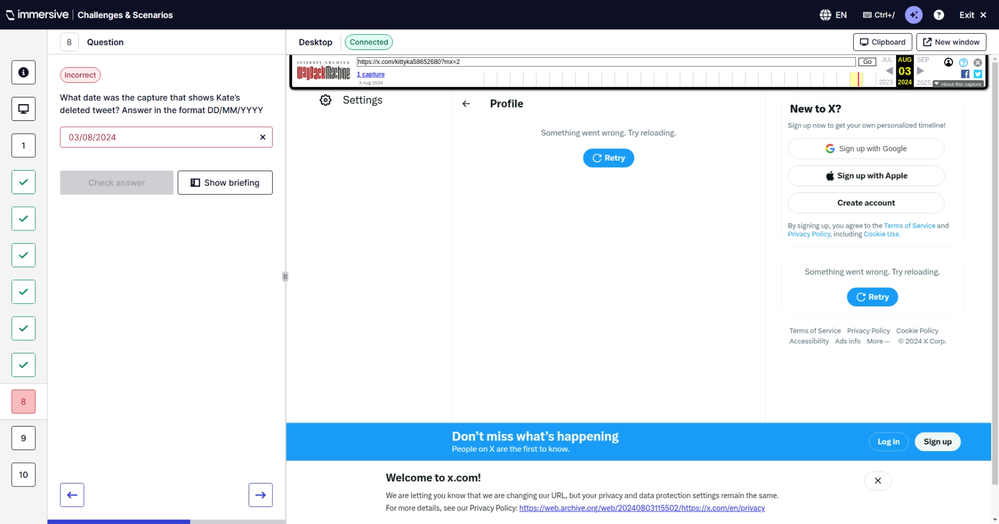The width and height of the screenshot is (999, 524).
Task: Expand the 'About this capture' dropdown
Action: (959, 84)
